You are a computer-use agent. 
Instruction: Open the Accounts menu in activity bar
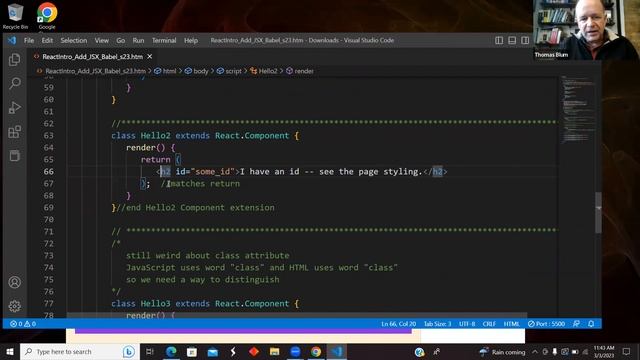[15, 282]
